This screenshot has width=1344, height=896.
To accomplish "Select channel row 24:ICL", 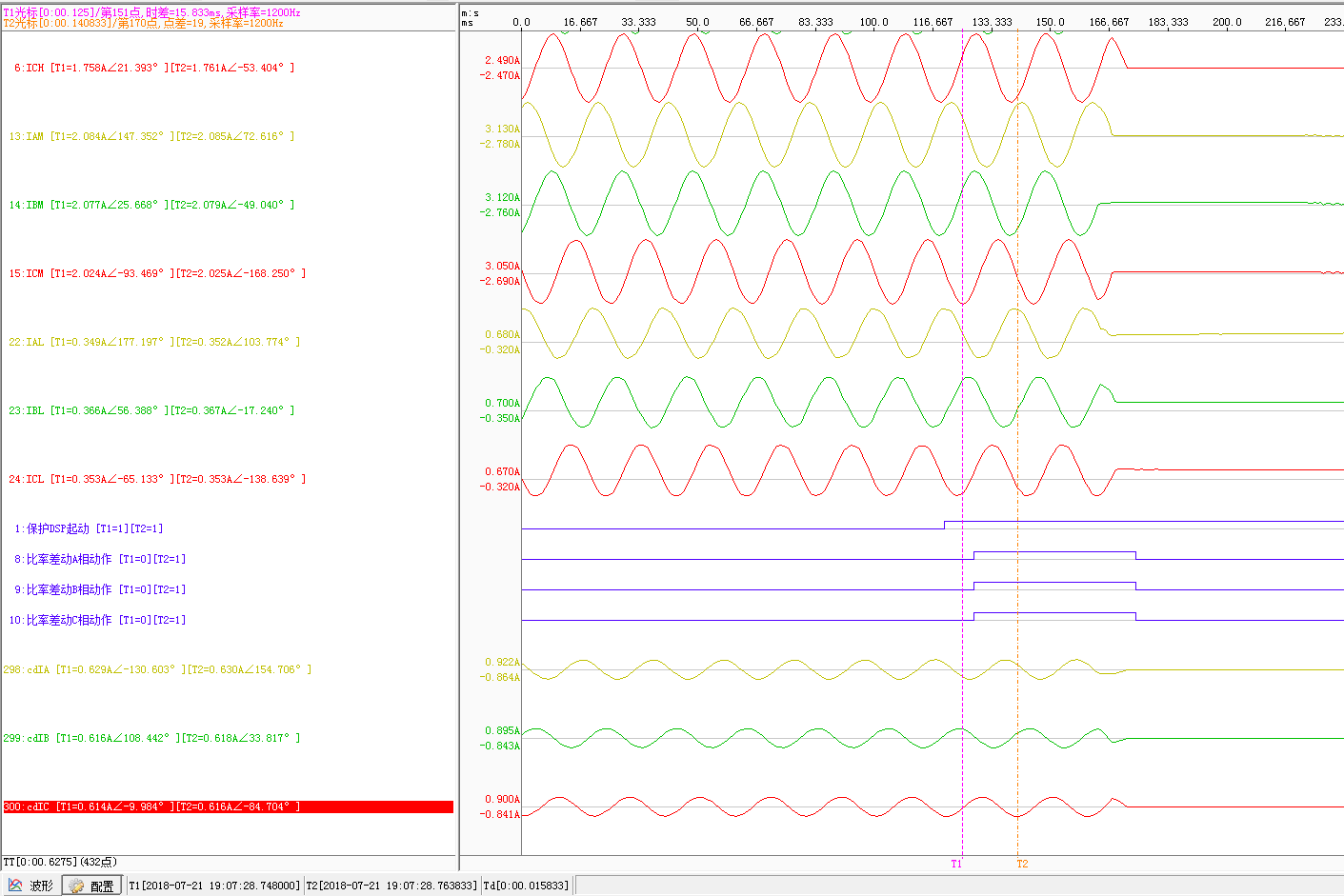I will (x=157, y=480).
